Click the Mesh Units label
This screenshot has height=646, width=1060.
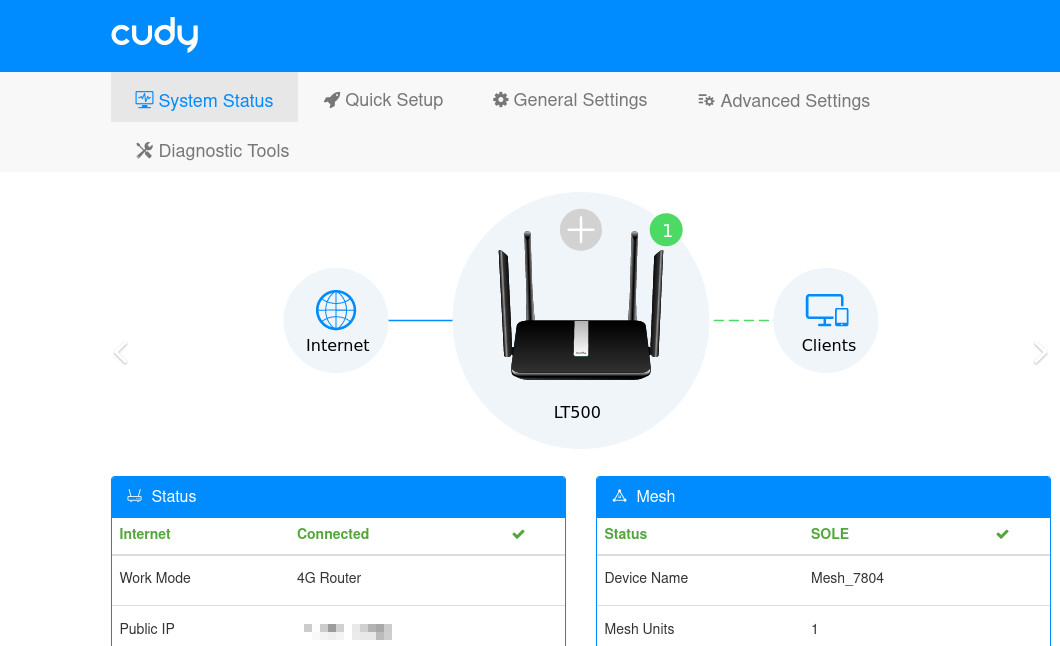point(639,629)
